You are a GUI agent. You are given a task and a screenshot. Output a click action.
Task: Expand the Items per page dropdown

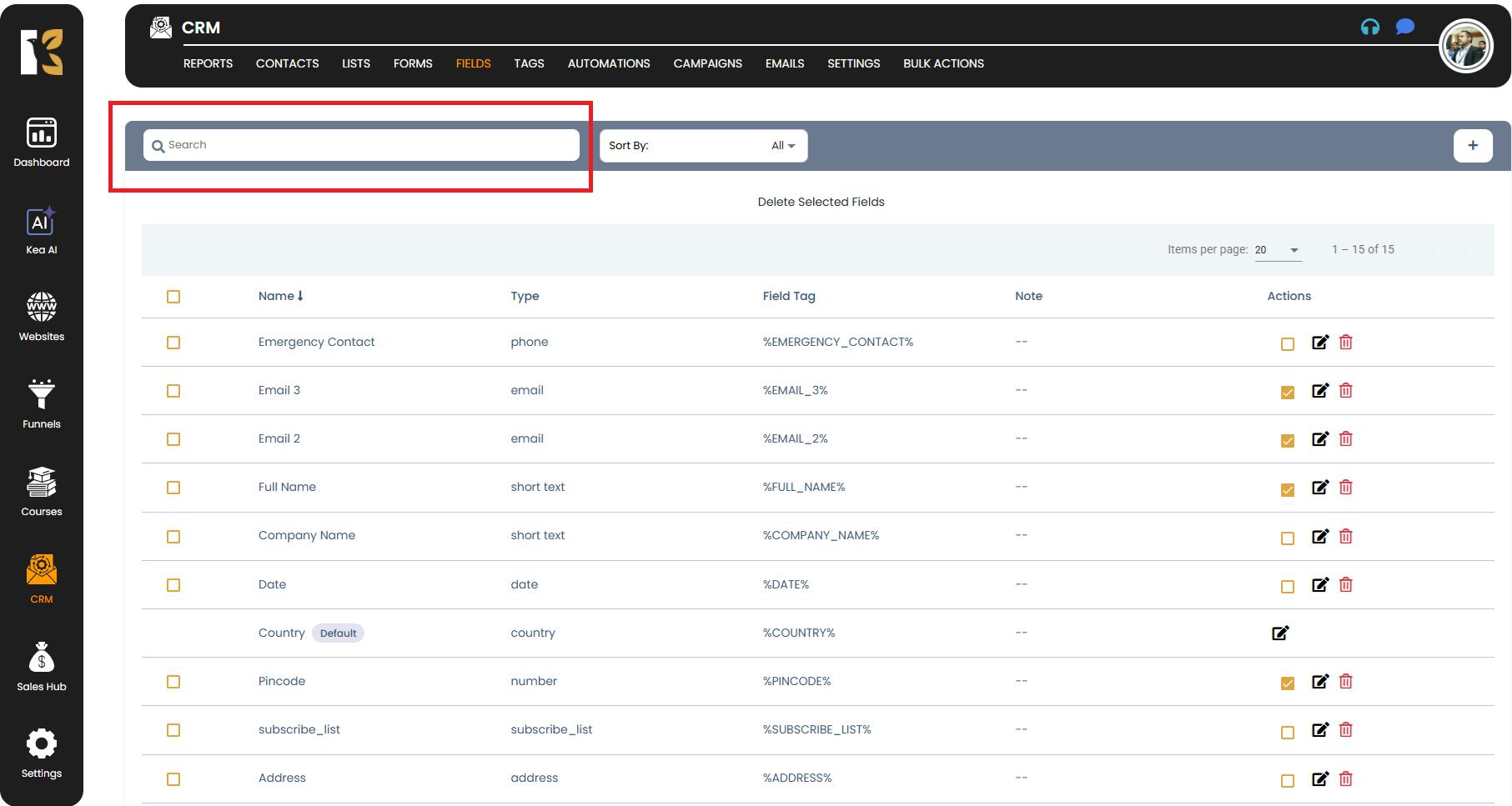[x=1278, y=250]
